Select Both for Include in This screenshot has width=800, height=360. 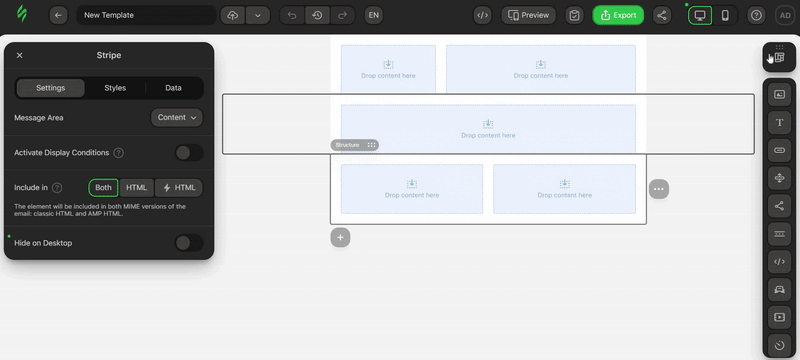pos(103,188)
